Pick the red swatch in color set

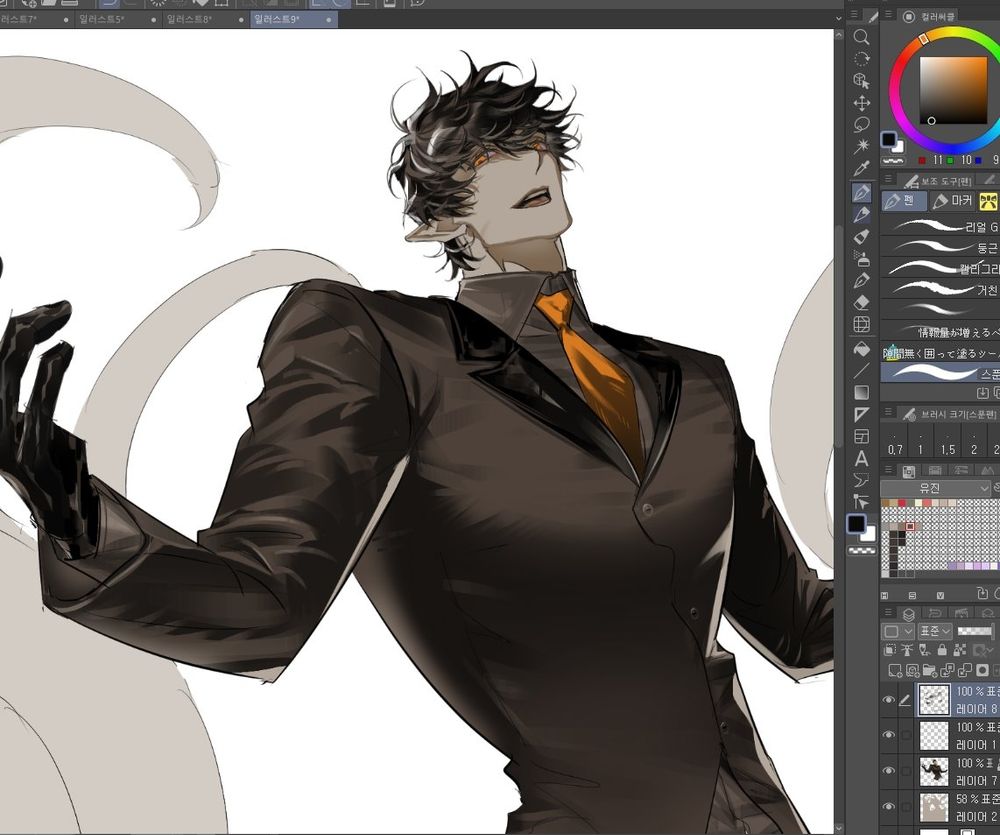pyautogui.click(x=901, y=503)
